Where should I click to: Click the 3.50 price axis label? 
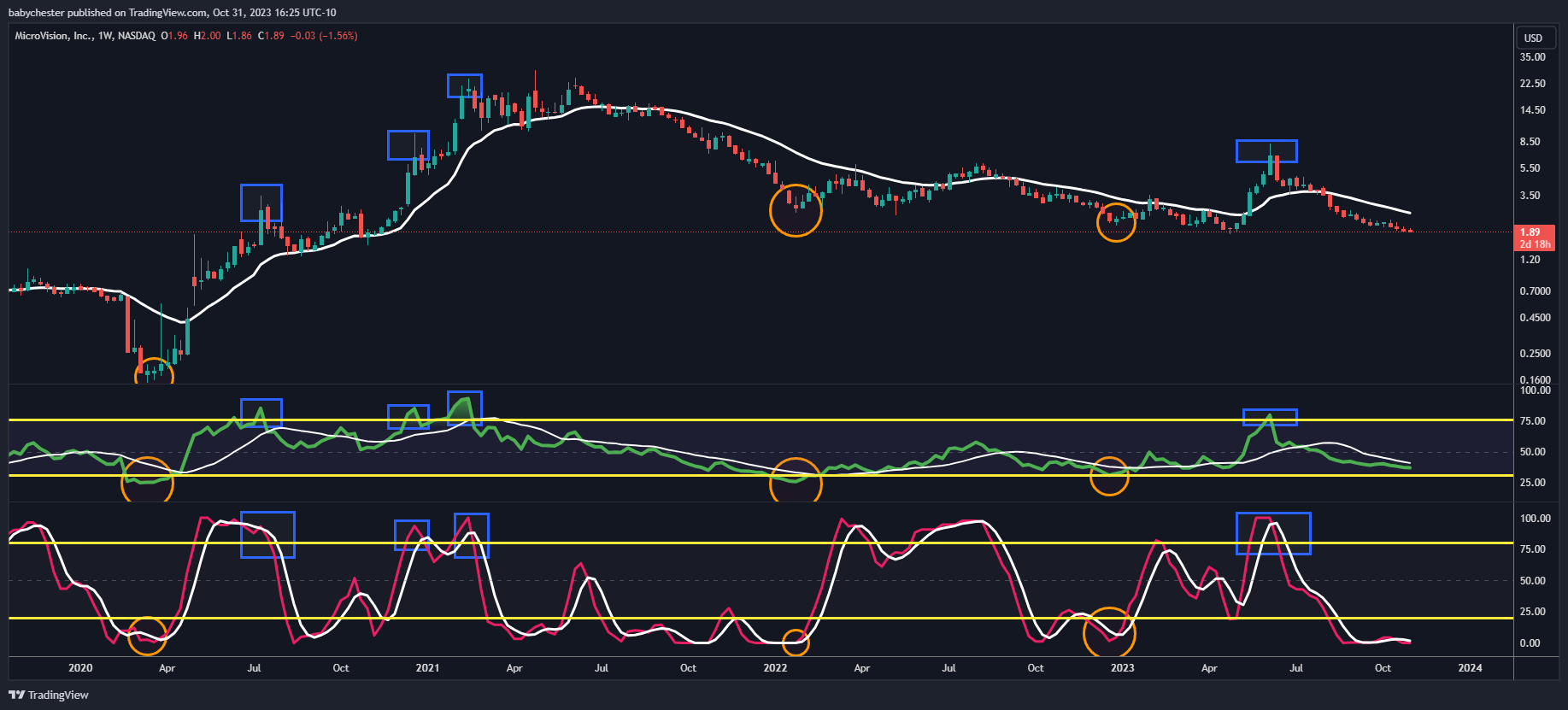click(1530, 196)
